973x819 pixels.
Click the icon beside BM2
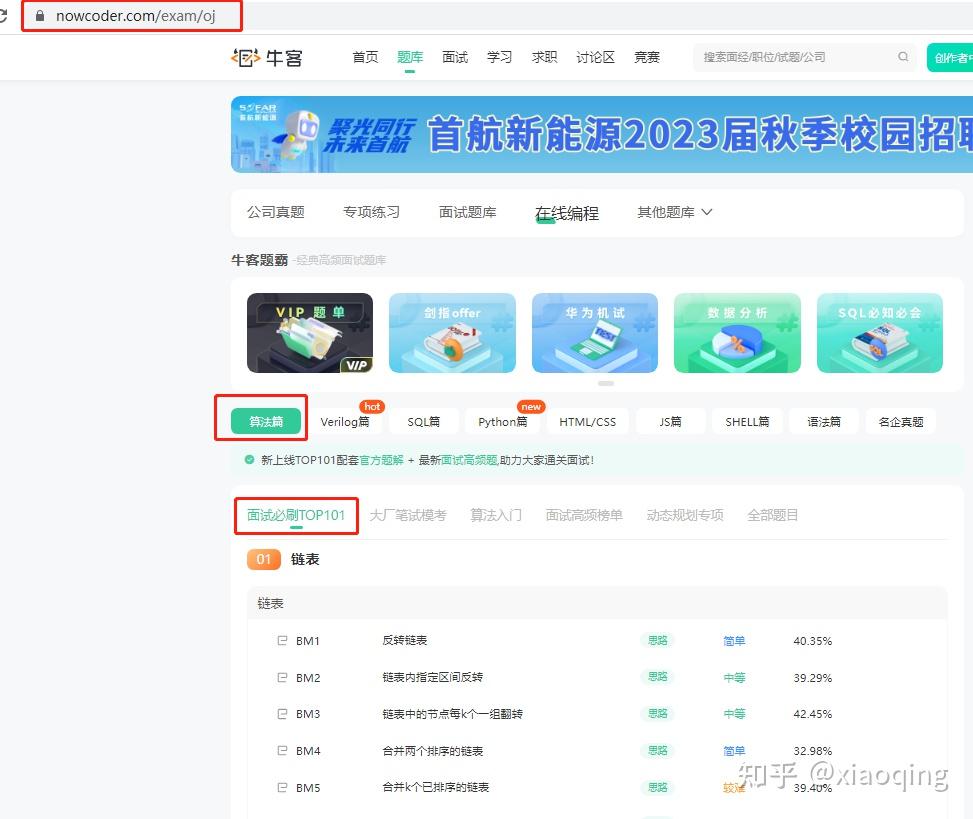pos(282,678)
